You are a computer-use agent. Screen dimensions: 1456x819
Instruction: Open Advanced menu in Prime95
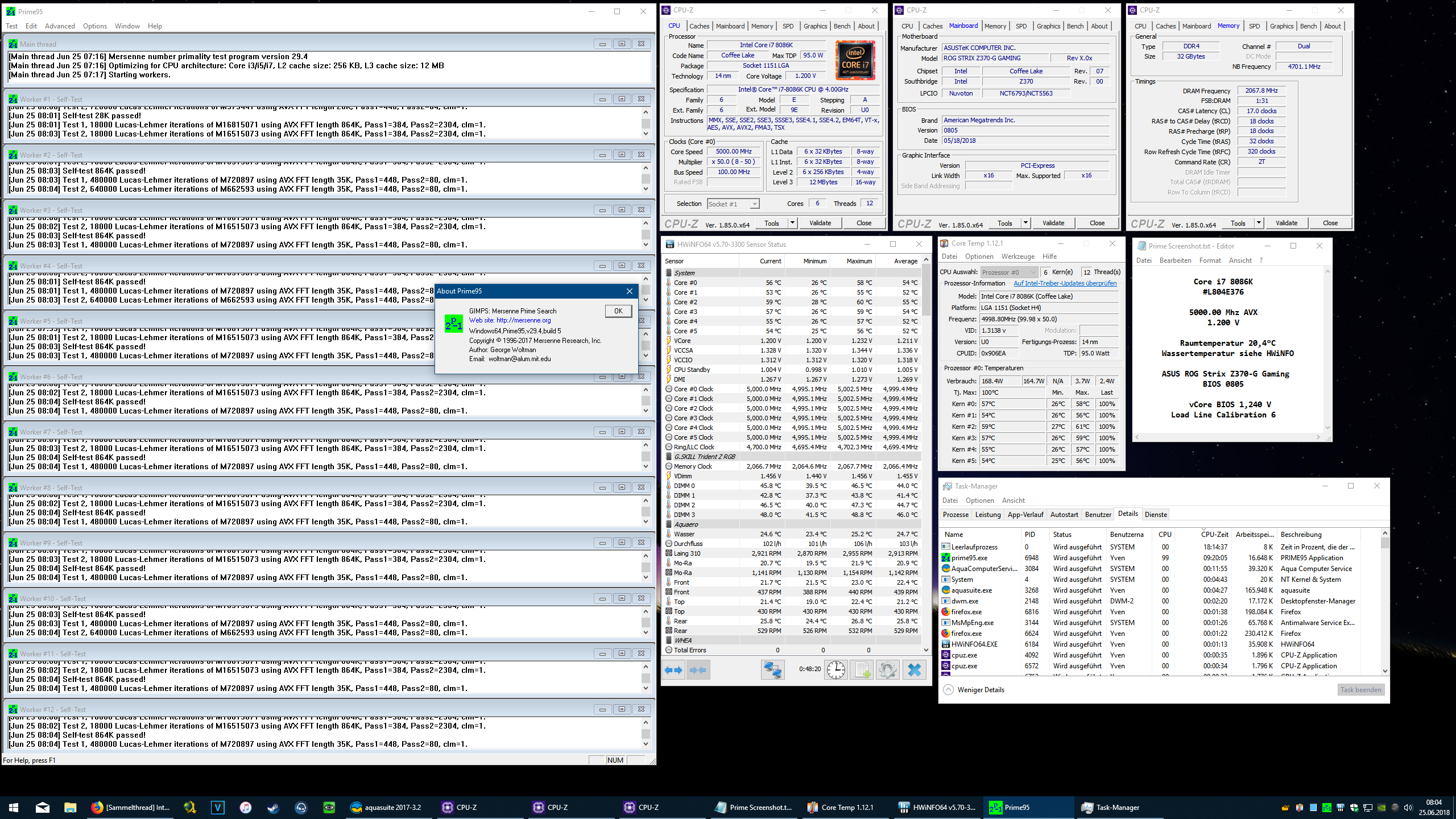click(60, 26)
